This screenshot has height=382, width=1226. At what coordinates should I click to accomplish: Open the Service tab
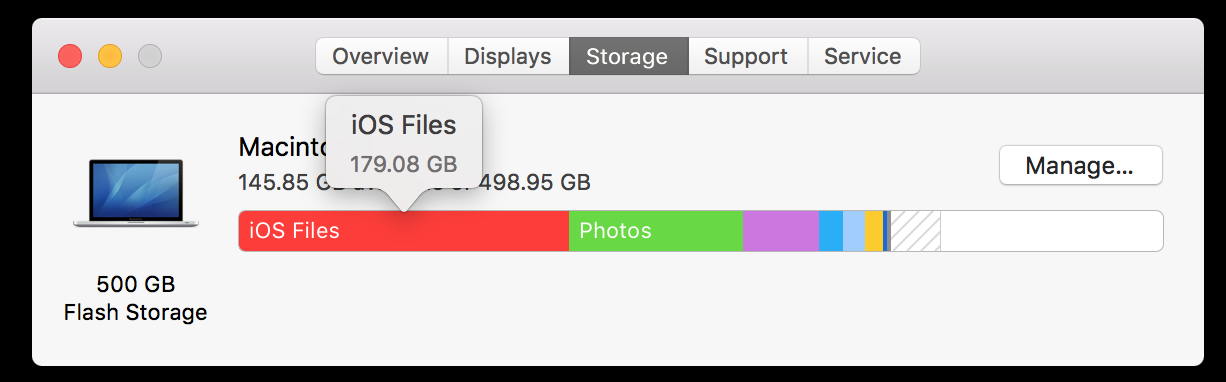(863, 56)
